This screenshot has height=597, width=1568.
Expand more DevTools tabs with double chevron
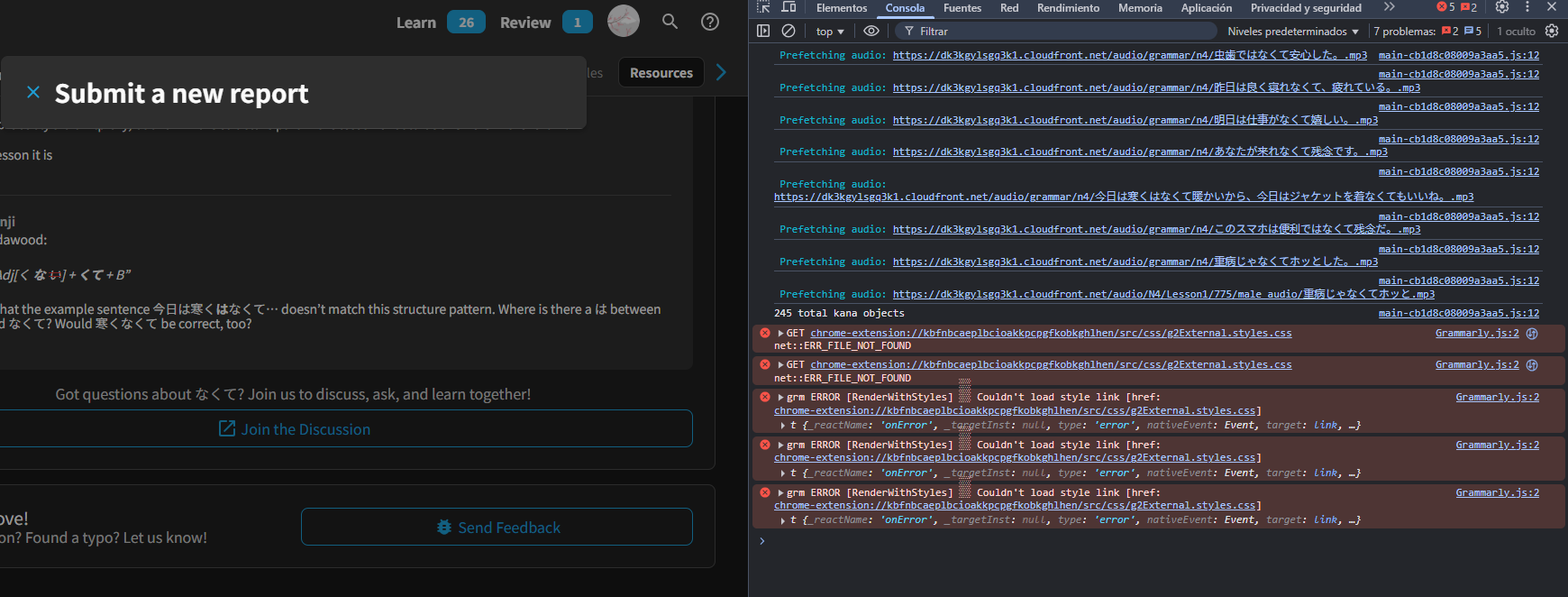pyautogui.click(x=1389, y=7)
